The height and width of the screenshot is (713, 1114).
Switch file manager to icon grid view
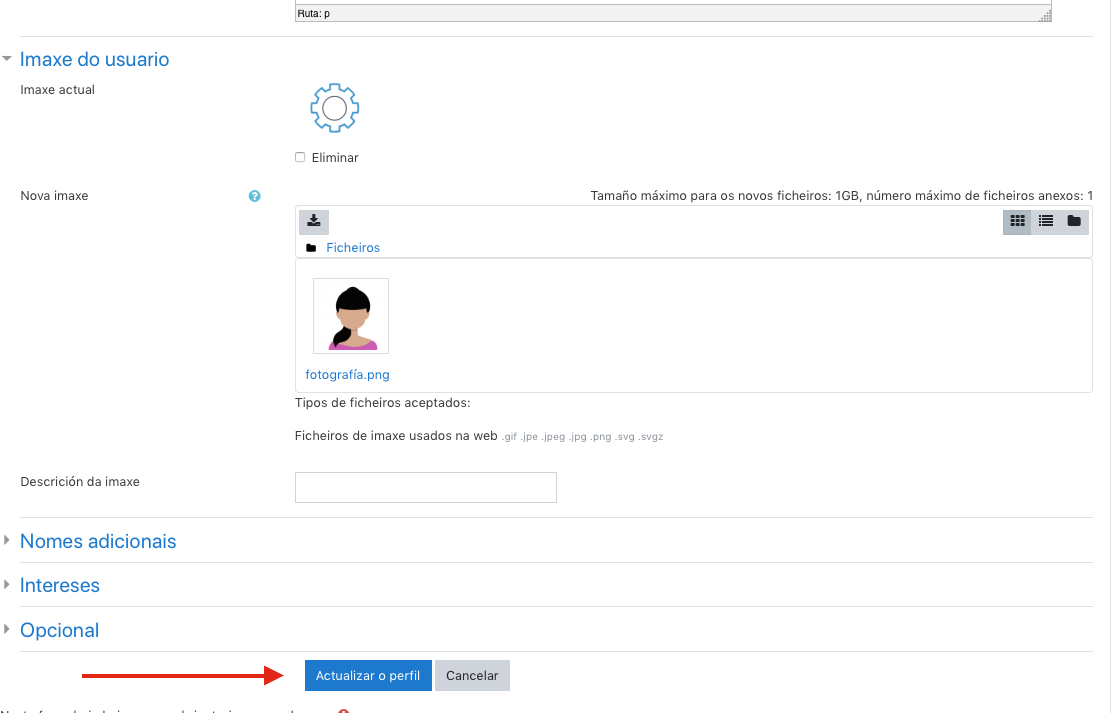[1017, 221]
